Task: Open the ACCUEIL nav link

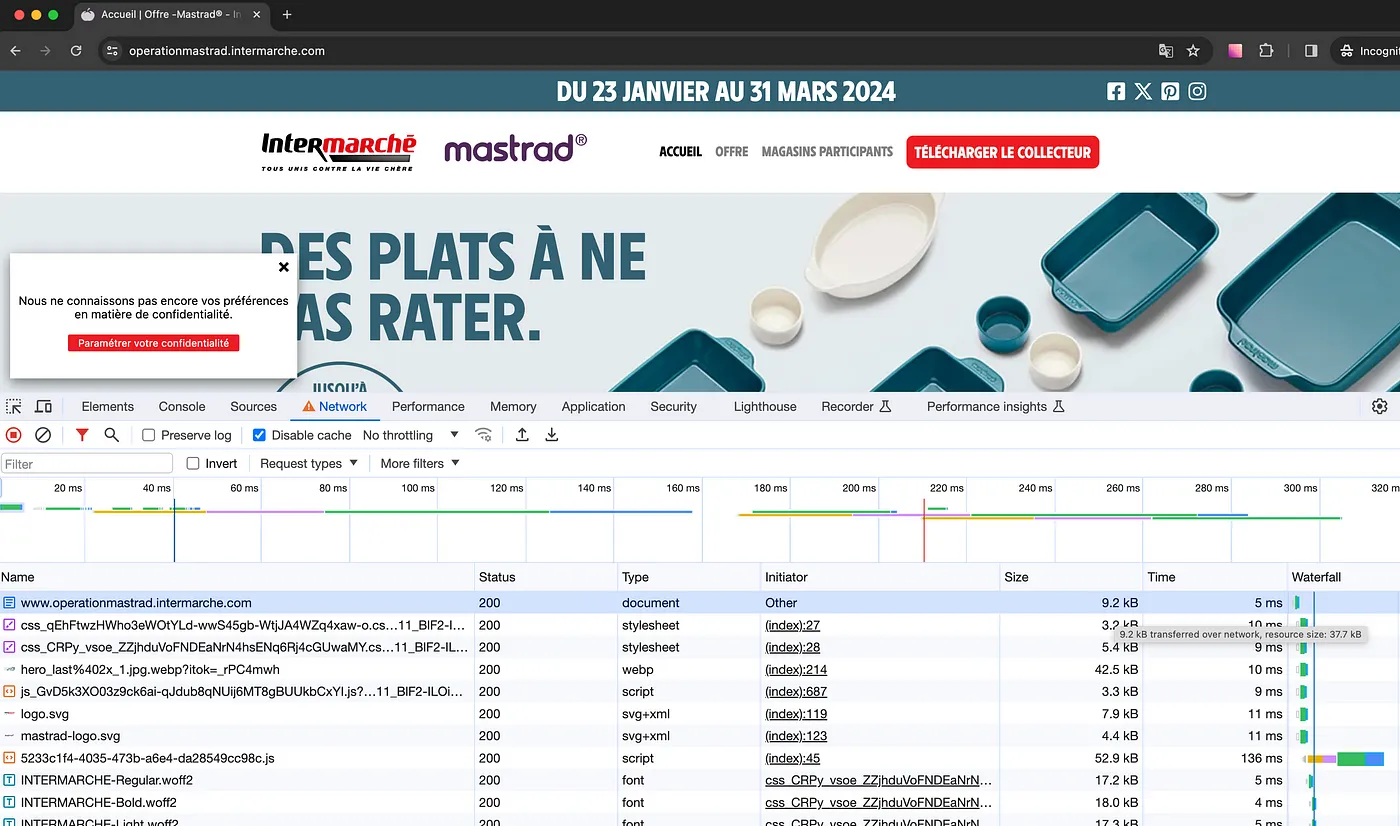Action: pos(680,152)
